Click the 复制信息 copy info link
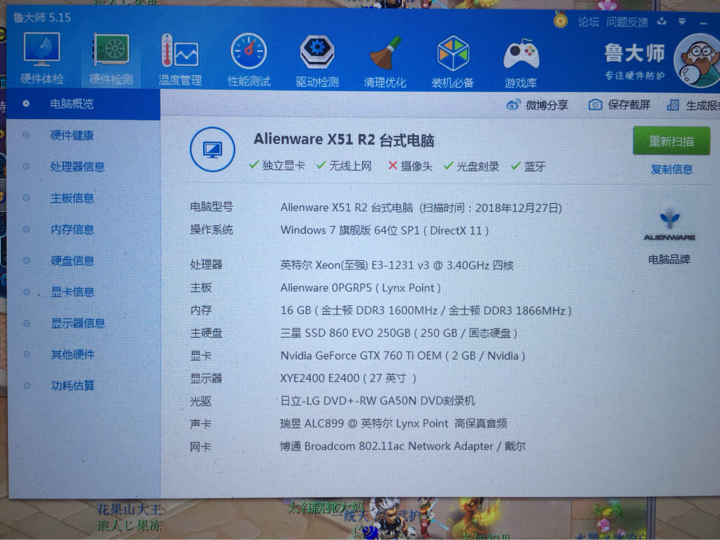Screen dimensions: 720x540 671,169
